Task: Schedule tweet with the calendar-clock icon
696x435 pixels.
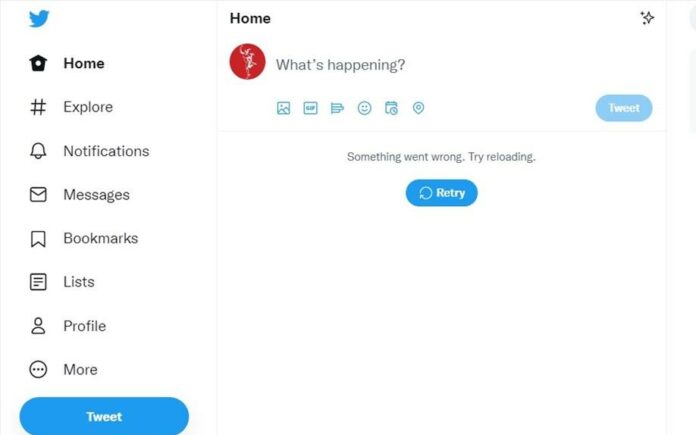Action: (x=391, y=108)
